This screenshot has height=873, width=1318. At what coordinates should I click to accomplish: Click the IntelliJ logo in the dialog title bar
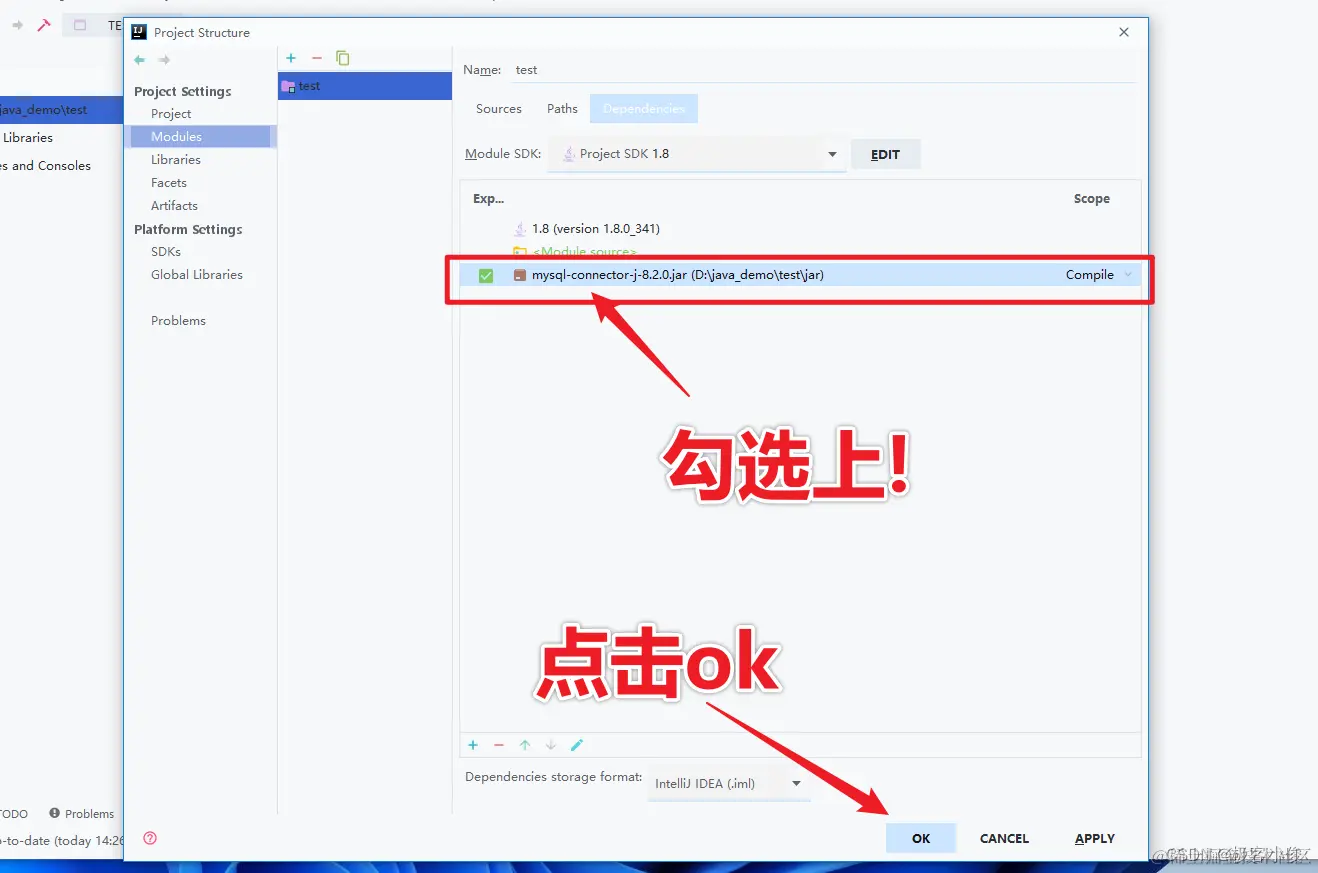tap(139, 32)
